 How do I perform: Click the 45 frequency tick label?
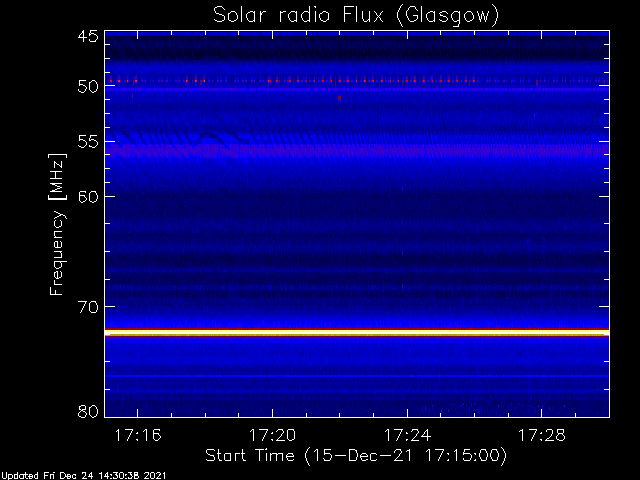[x=88, y=36]
